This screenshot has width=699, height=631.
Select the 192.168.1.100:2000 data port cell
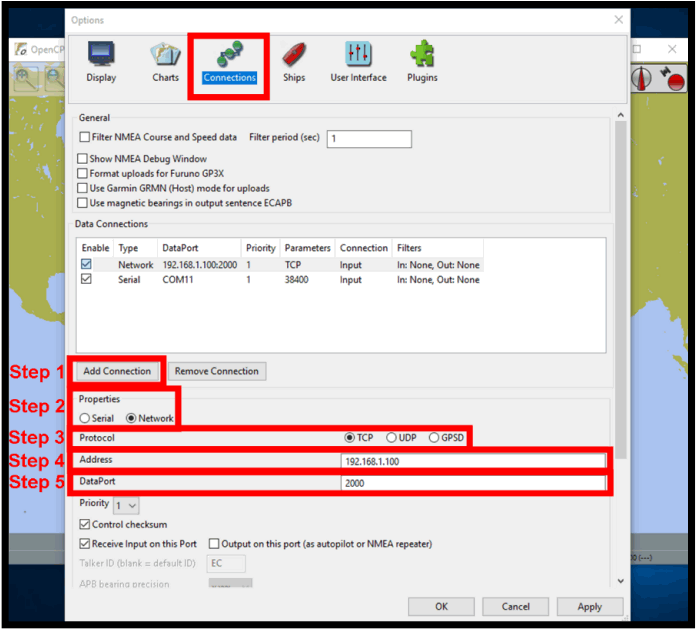pos(200,265)
